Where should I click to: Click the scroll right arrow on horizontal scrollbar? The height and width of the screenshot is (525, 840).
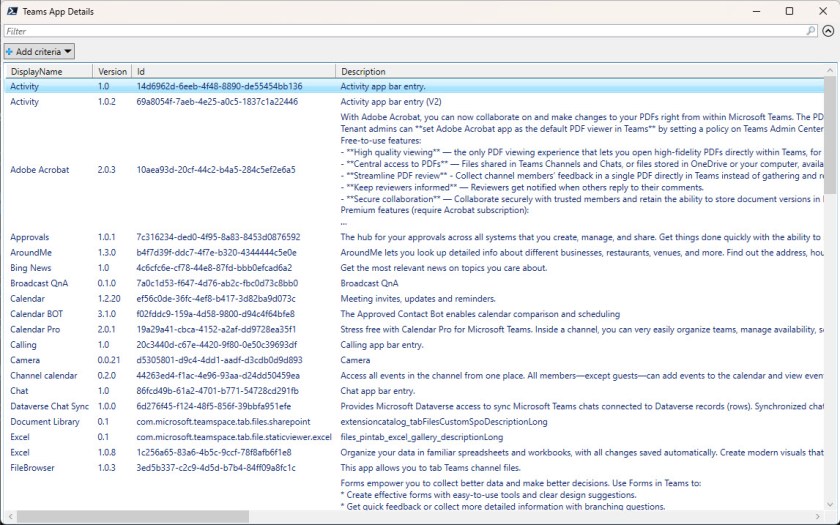818,516
